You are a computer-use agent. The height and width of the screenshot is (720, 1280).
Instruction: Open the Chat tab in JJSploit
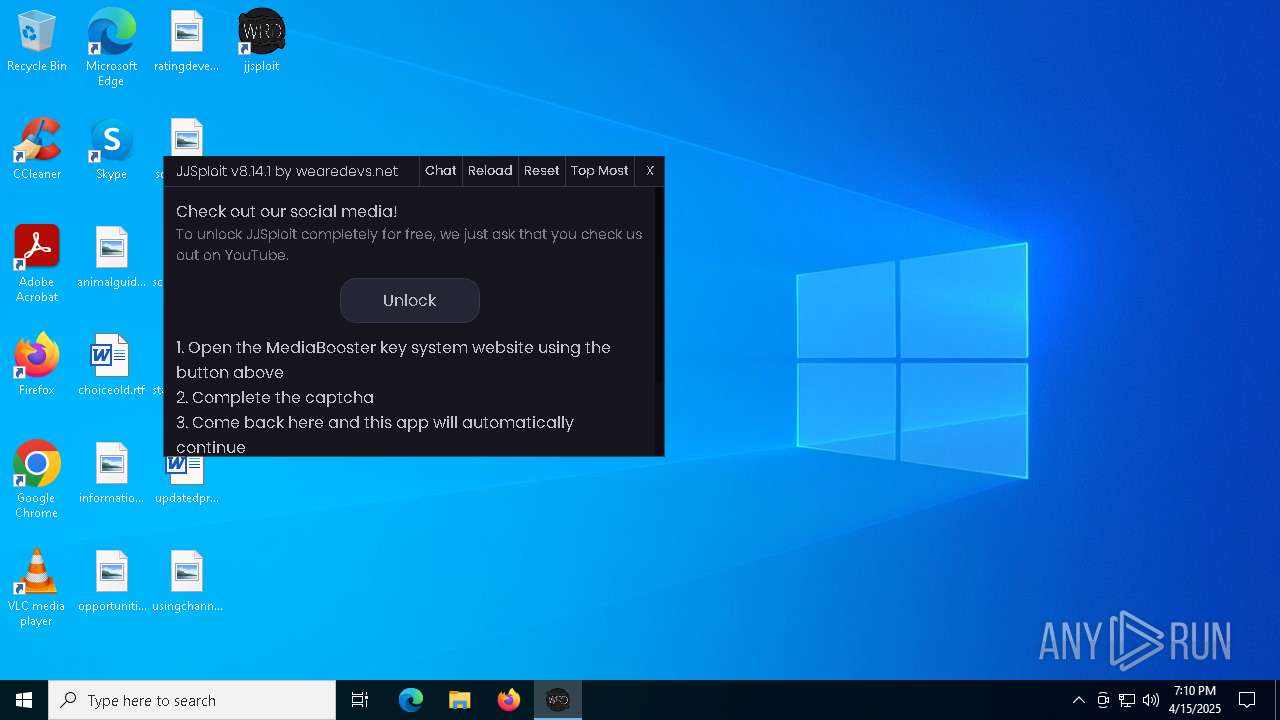point(441,171)
